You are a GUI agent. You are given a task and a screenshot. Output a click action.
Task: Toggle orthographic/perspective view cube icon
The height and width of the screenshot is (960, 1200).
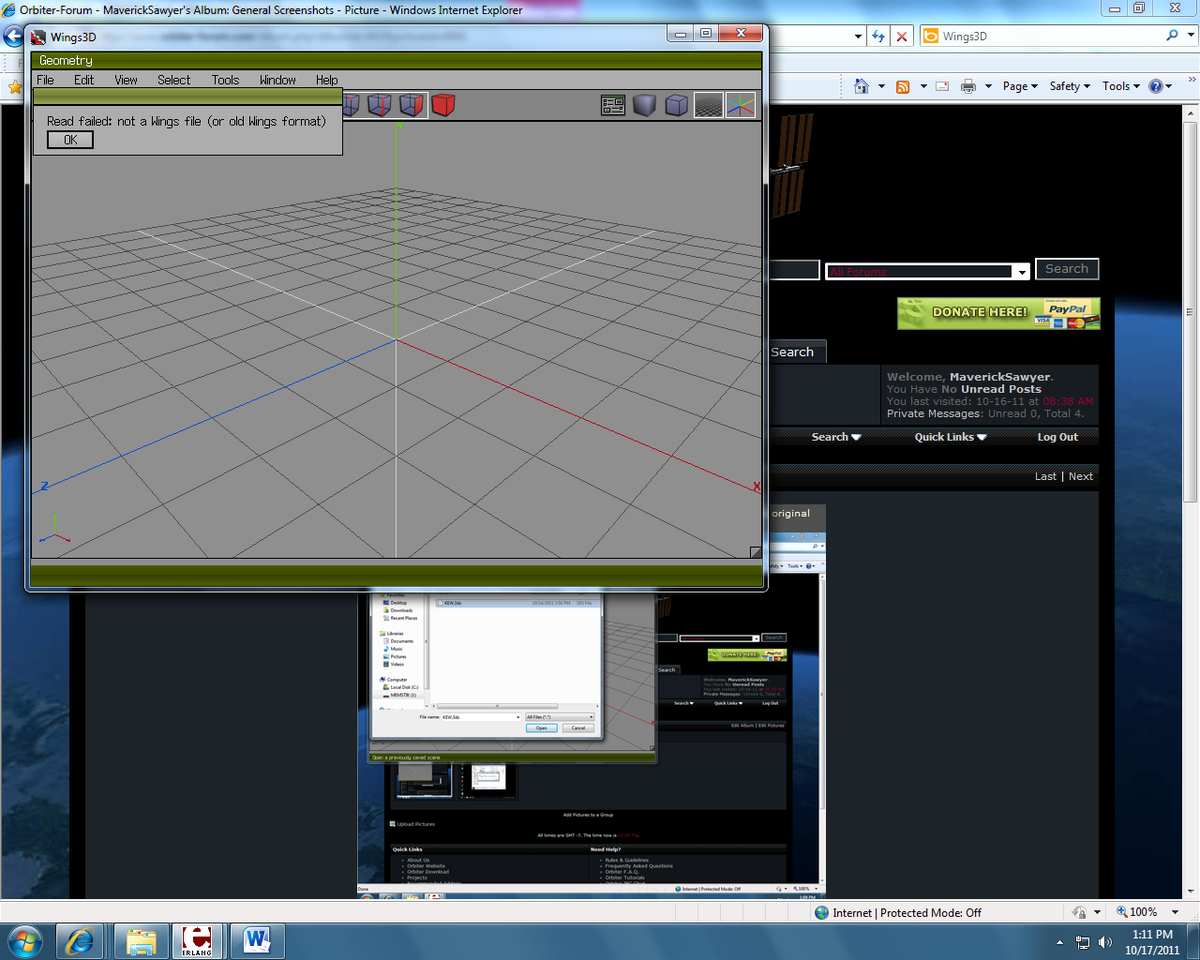coord(677,105)
